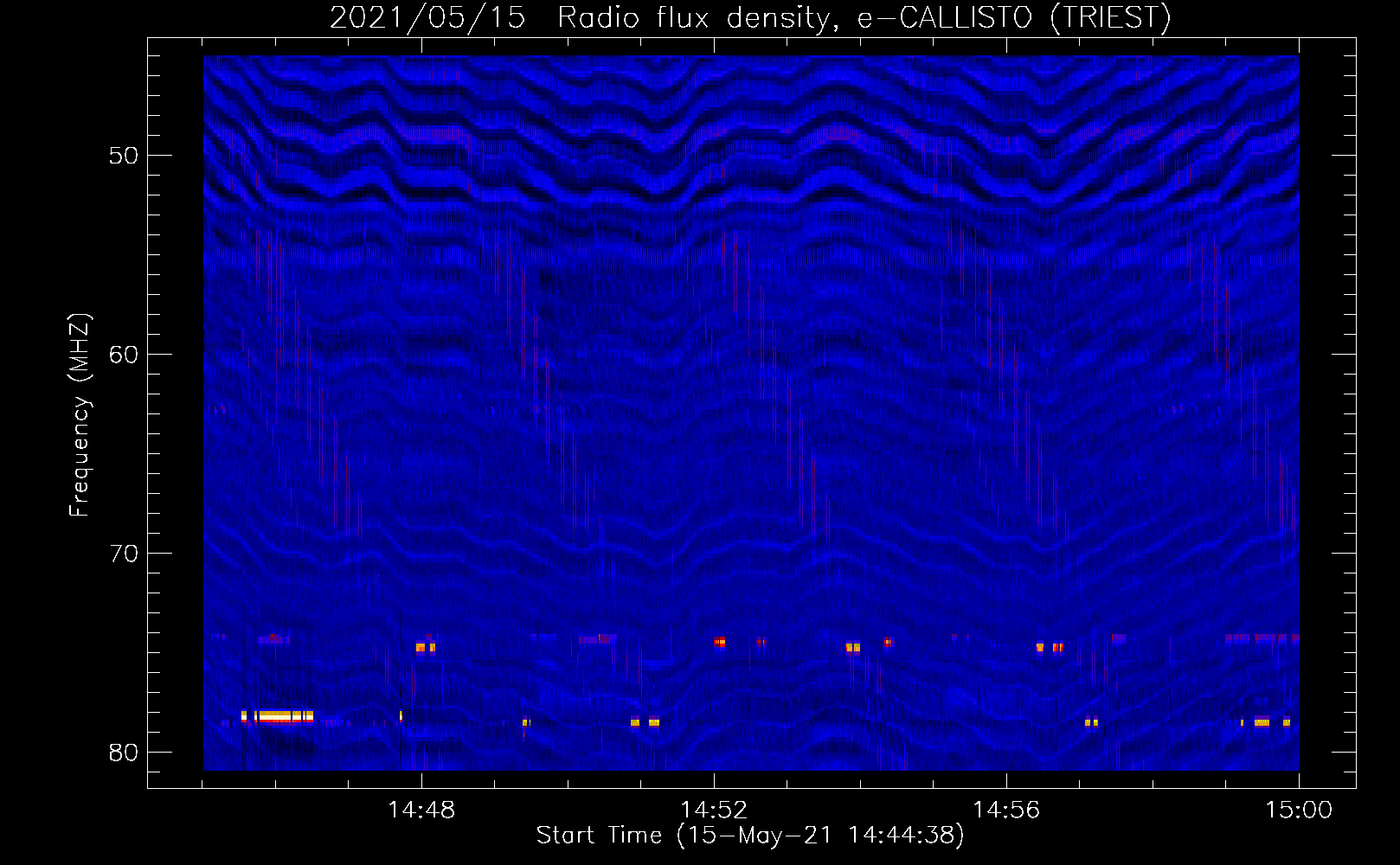Click the 70 frequency tick label
Viewport: 1400px width, 865px height.
[x=124, y=554]
